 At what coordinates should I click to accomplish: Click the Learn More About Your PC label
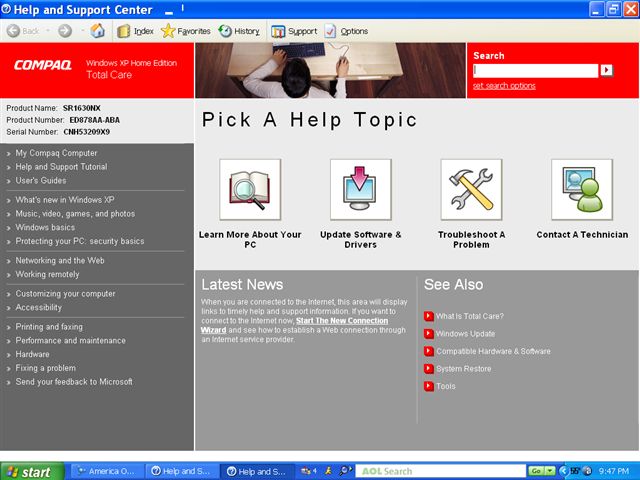tap(250, 240)
